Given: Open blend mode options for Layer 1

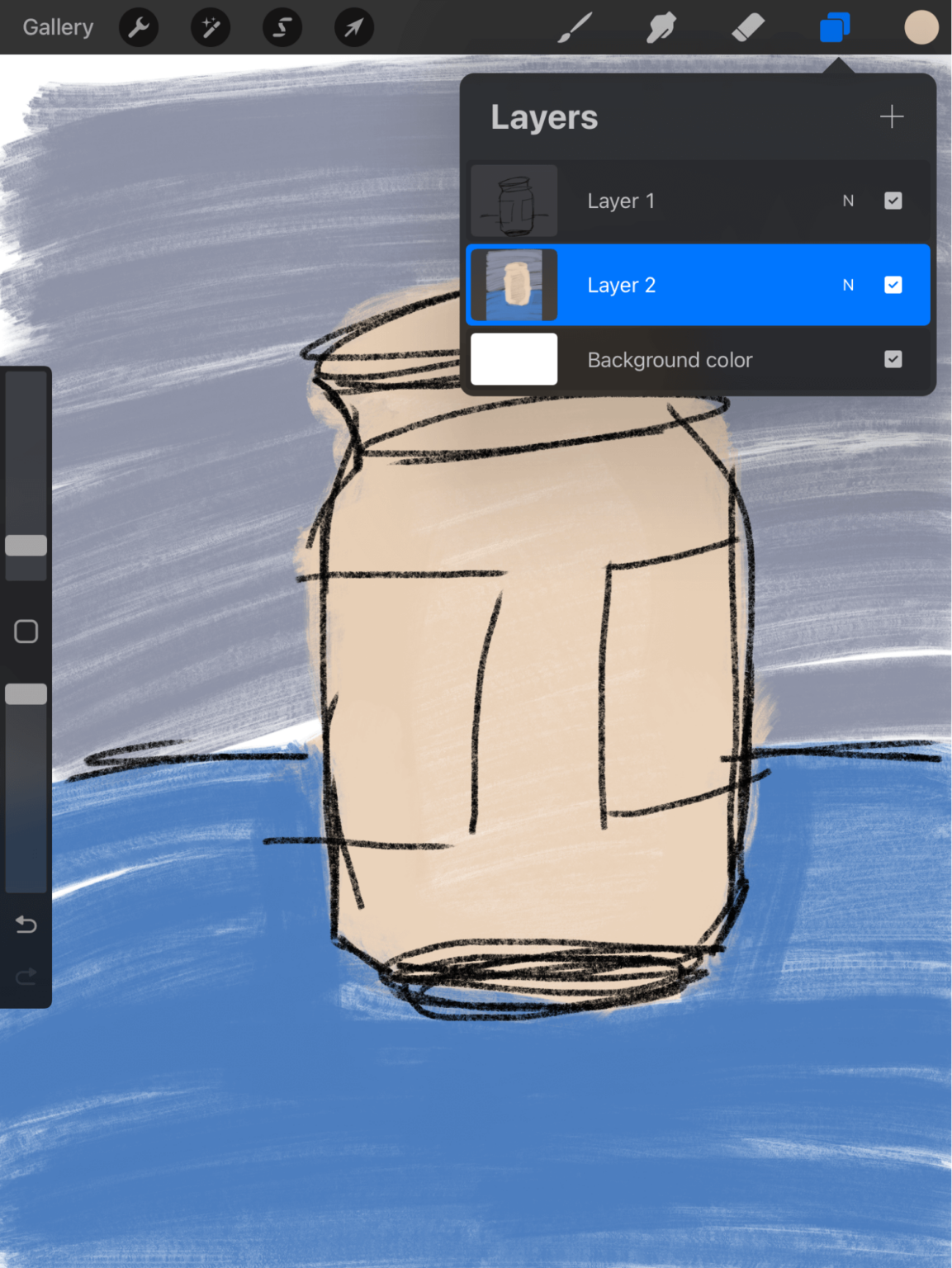Looking at the screenshot, I should coord(848,201).
